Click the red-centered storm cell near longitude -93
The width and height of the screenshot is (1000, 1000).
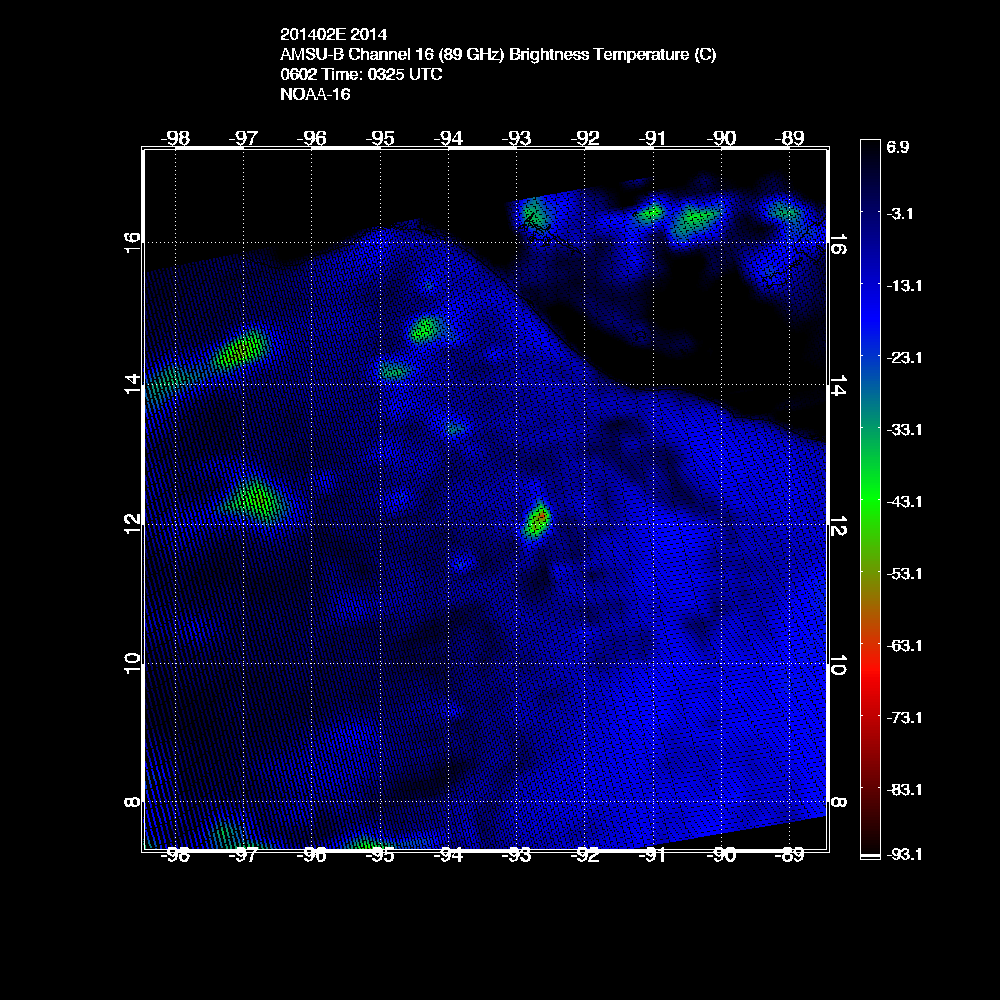[538, 519]
